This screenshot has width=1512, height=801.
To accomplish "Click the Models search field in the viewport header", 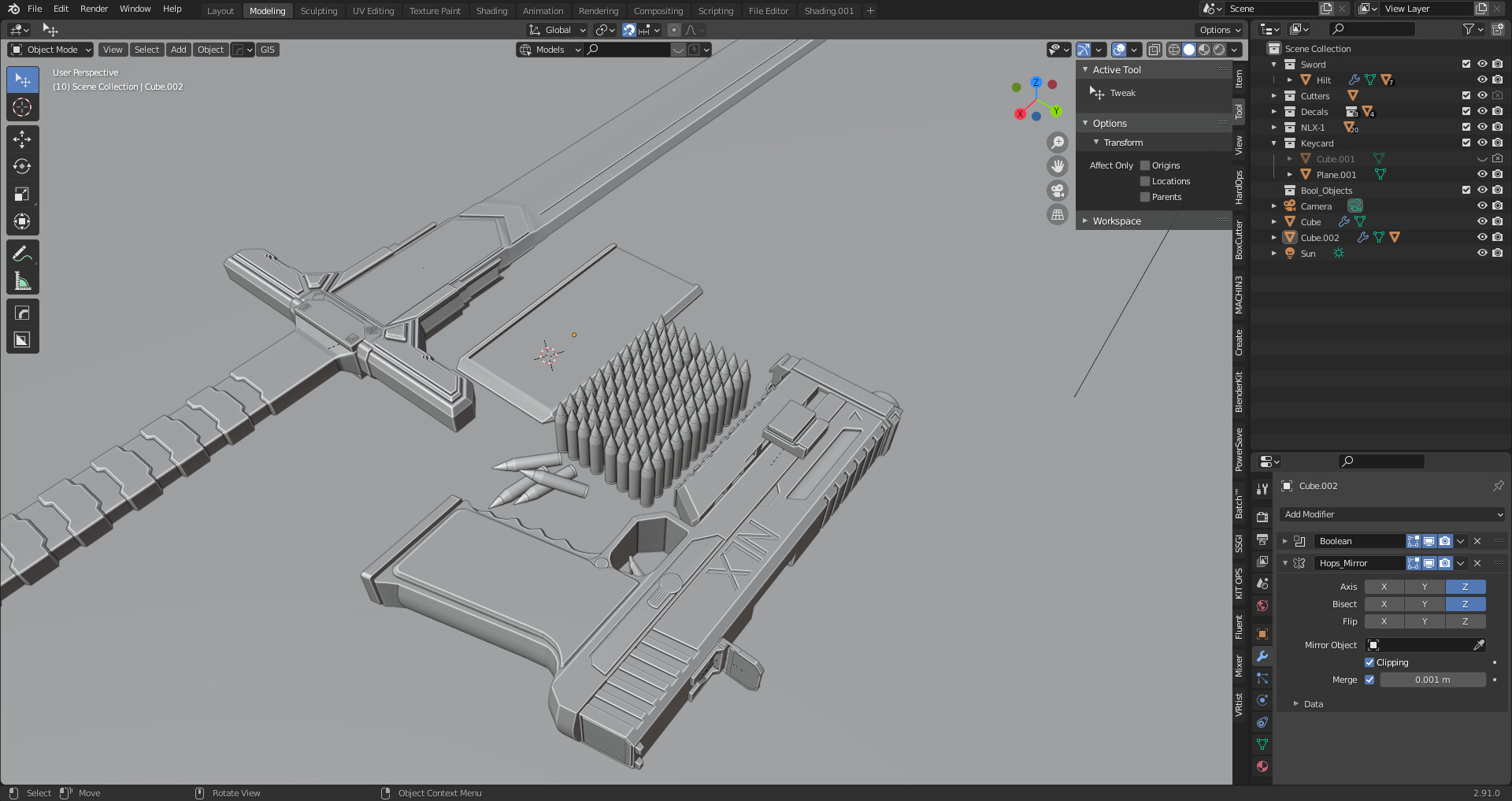I will pos(630,50).
